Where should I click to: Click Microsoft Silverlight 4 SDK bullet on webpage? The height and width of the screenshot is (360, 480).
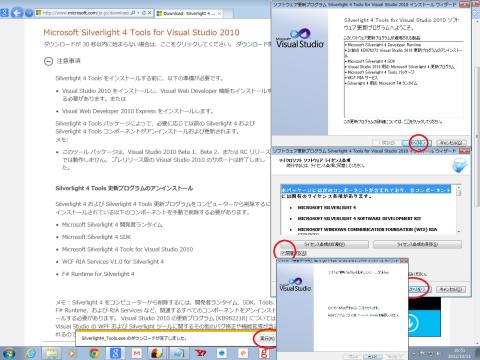point(96,237)
